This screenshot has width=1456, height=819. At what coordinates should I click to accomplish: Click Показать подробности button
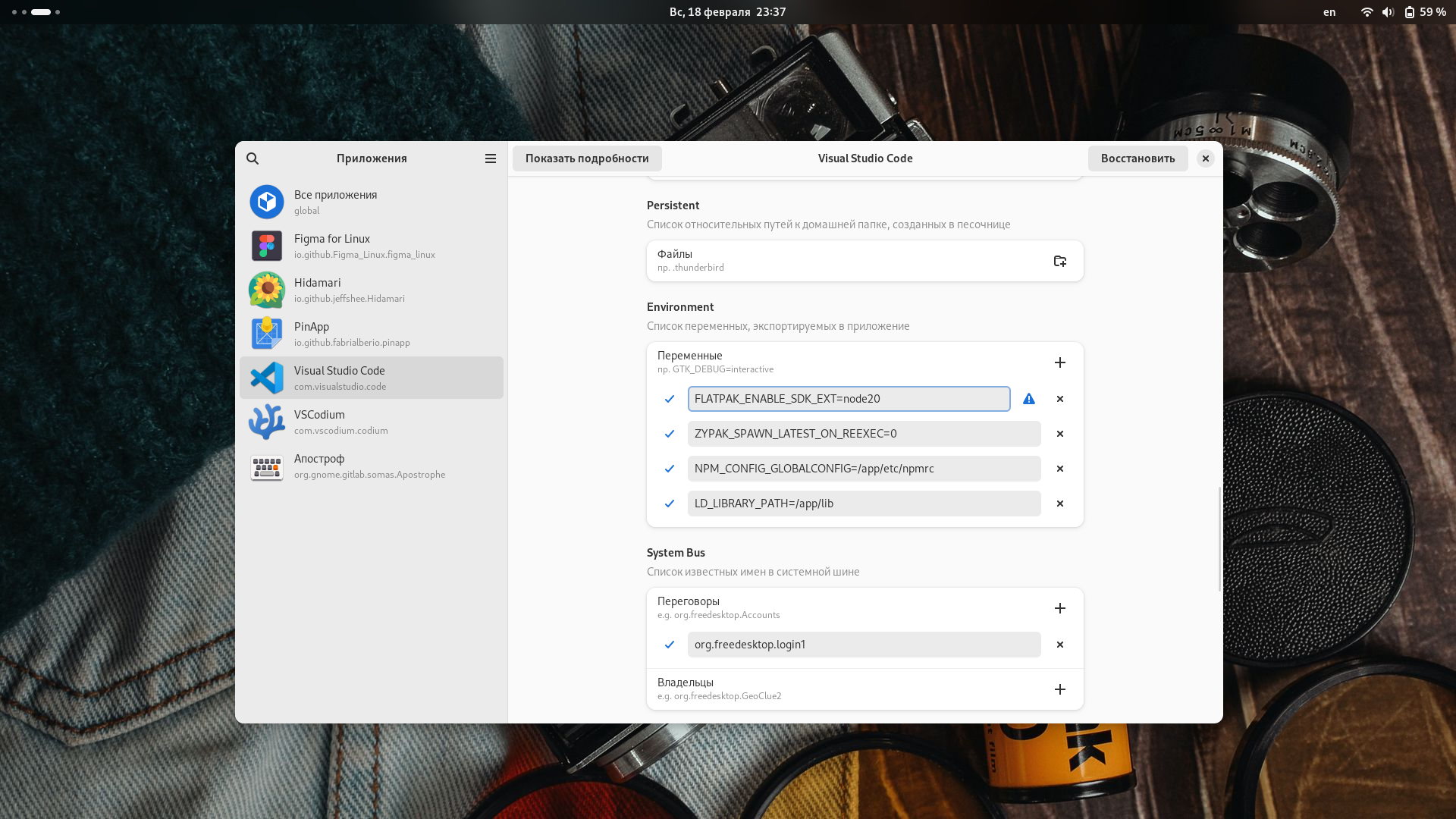(587, 158)
